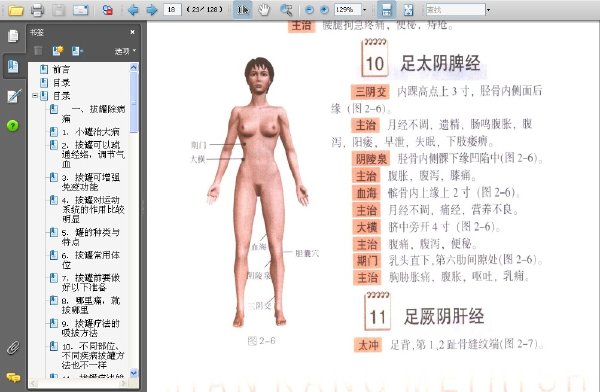Open the 选项 options dropdown menu
The image size is (600, 392).
pyautogui.click(x=125, y=51)
